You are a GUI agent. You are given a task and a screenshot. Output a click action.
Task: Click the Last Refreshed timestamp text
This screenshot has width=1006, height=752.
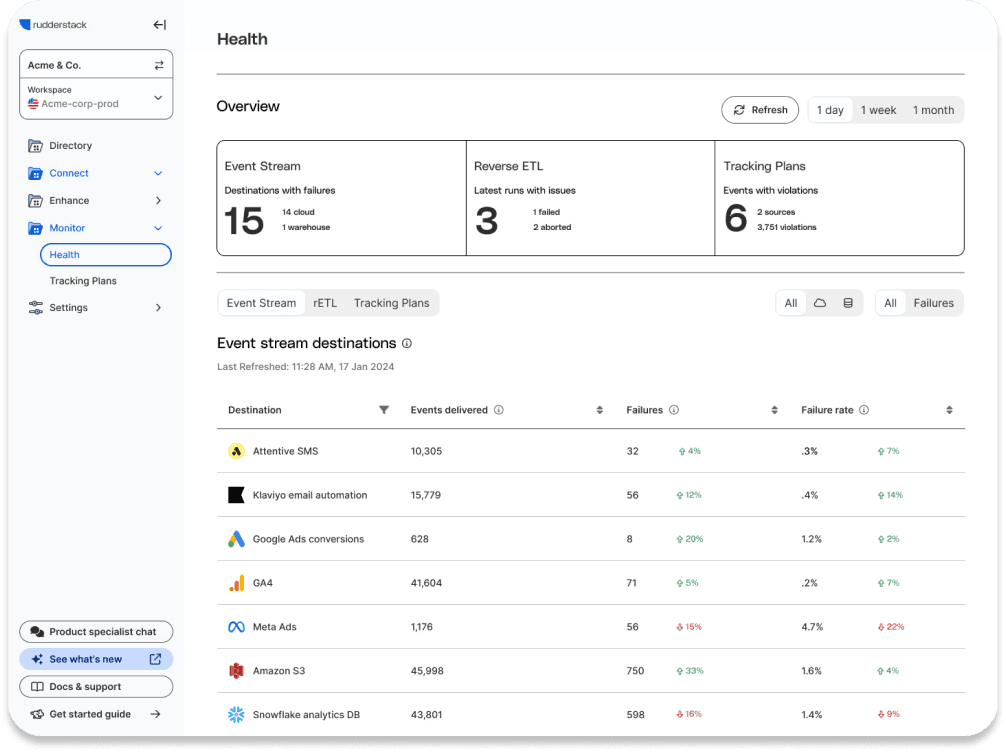[305, 367]
